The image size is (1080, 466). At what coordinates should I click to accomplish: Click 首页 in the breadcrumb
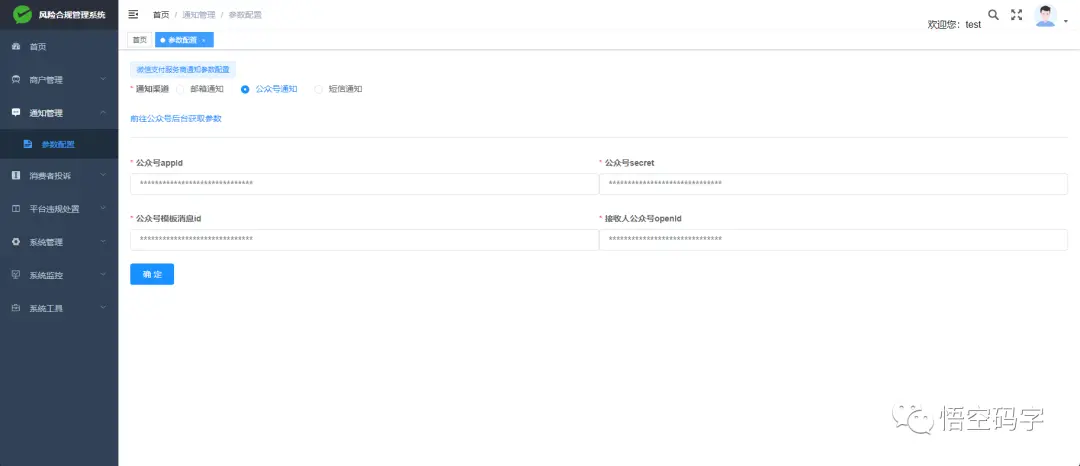click(161, 14)
